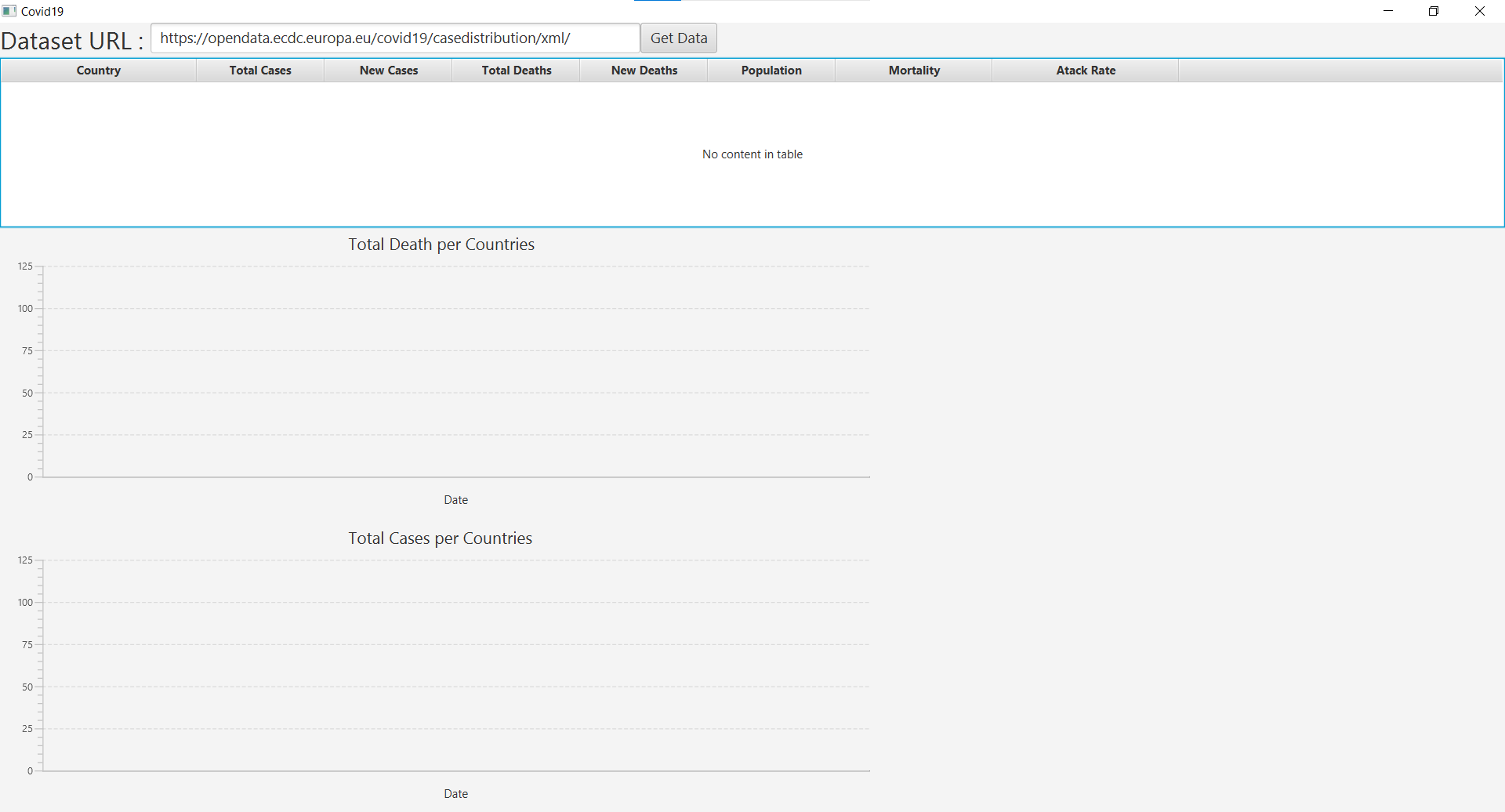The width and height of the screenshot is (1505, 812).
Task: Sort the table by New Cases column
Action: [388, 70]
